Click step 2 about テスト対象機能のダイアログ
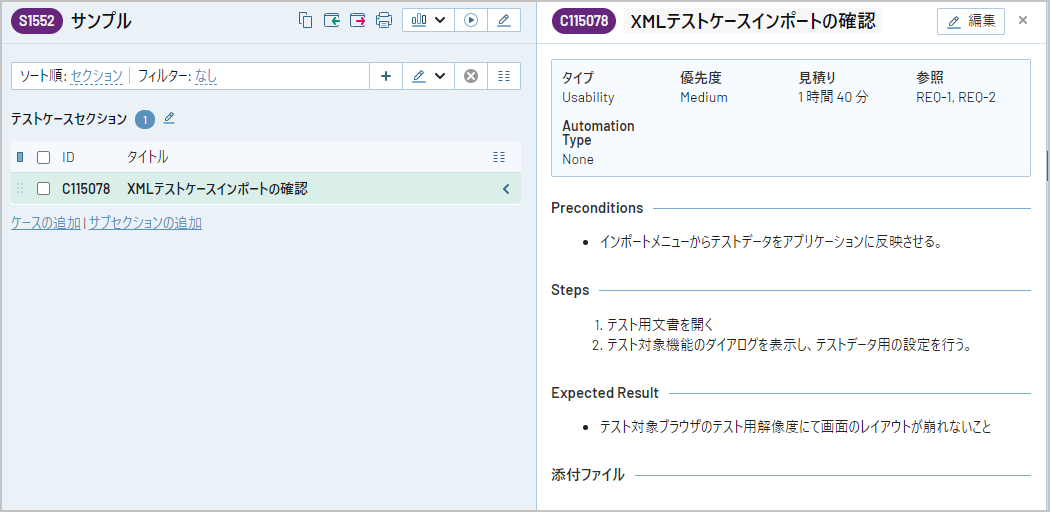This screenshot has height=512, width=1050. (789, 345)
